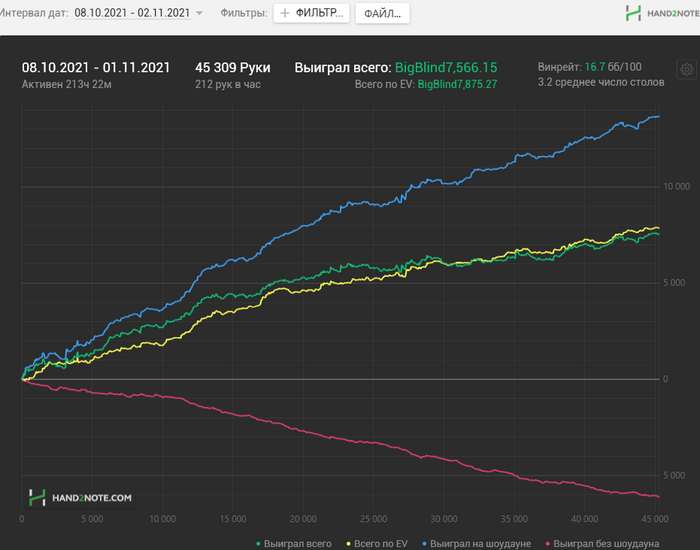This screenshot has height=550, width=700.
Task: Click the pink Выиграл без шоудауна legend dot
Action: pos(548,544)
